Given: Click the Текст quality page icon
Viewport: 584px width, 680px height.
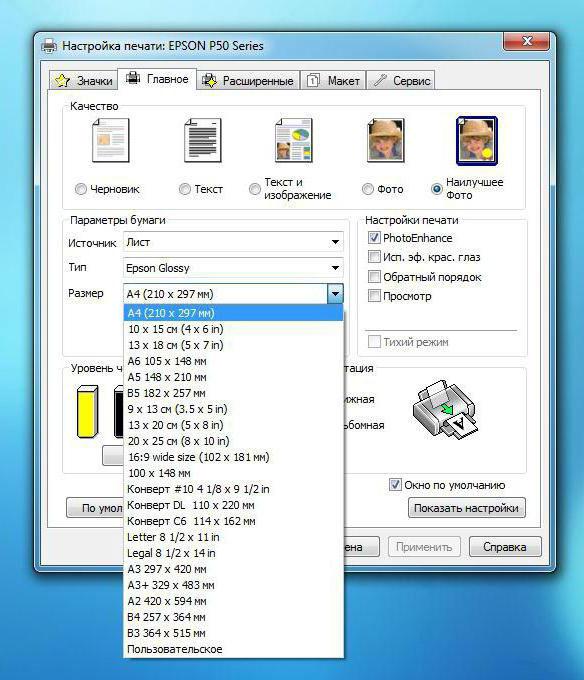Looking at the screenshot, I should 202,141.
